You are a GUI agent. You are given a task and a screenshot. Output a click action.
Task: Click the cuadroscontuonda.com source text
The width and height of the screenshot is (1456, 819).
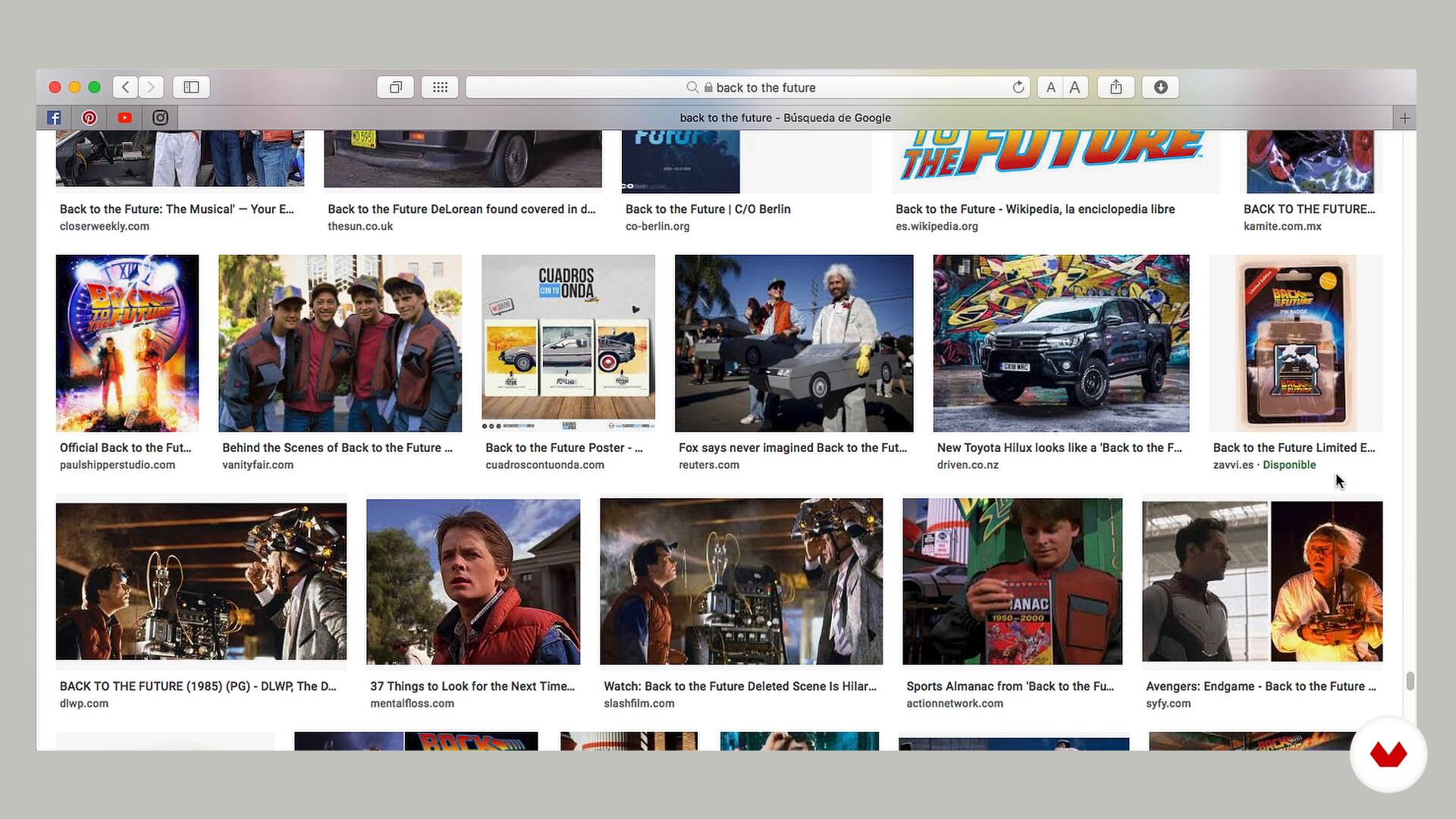pos(544,465)
